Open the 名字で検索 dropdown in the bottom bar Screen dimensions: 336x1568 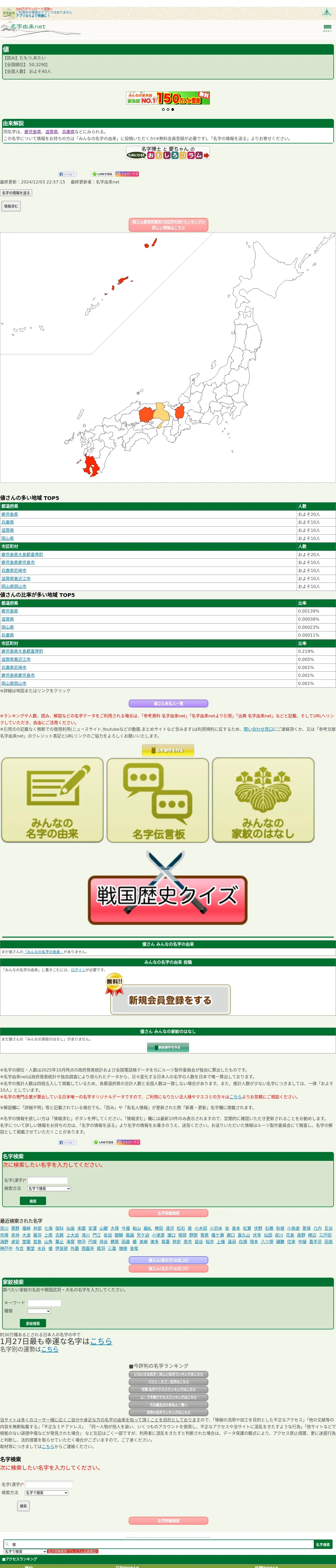tap(25, 1552)
